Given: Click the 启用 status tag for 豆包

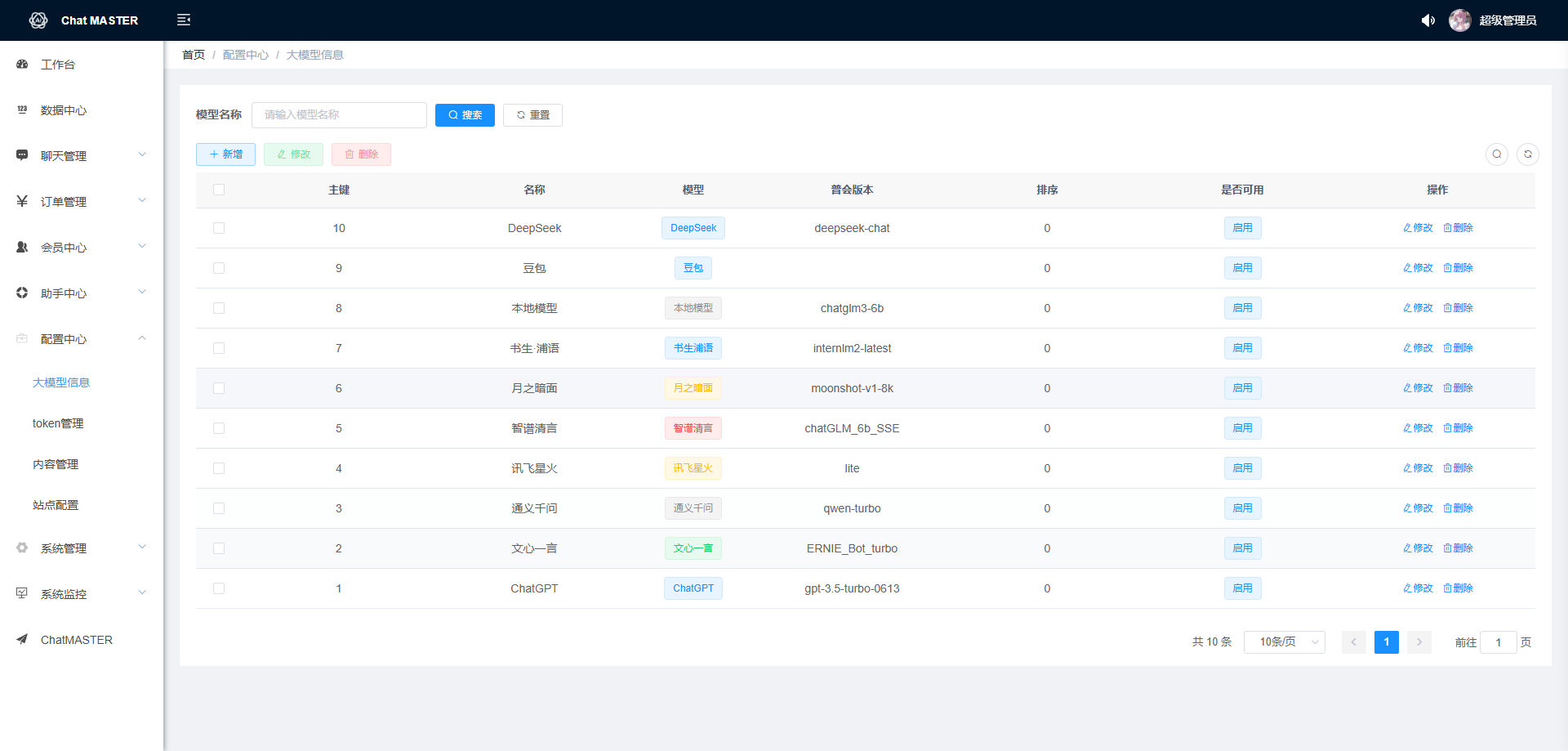Looking at the screenshot, I should pyautogui.click(x=1242, y=268).
